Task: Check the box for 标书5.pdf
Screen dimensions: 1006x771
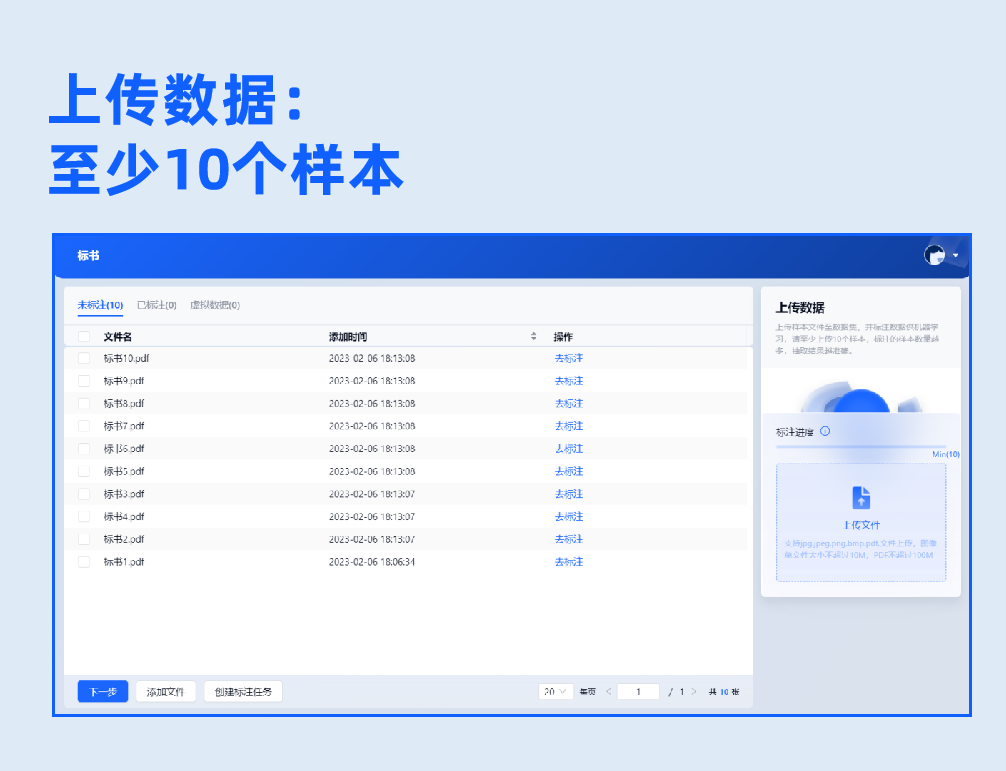Action: (84, 471)
